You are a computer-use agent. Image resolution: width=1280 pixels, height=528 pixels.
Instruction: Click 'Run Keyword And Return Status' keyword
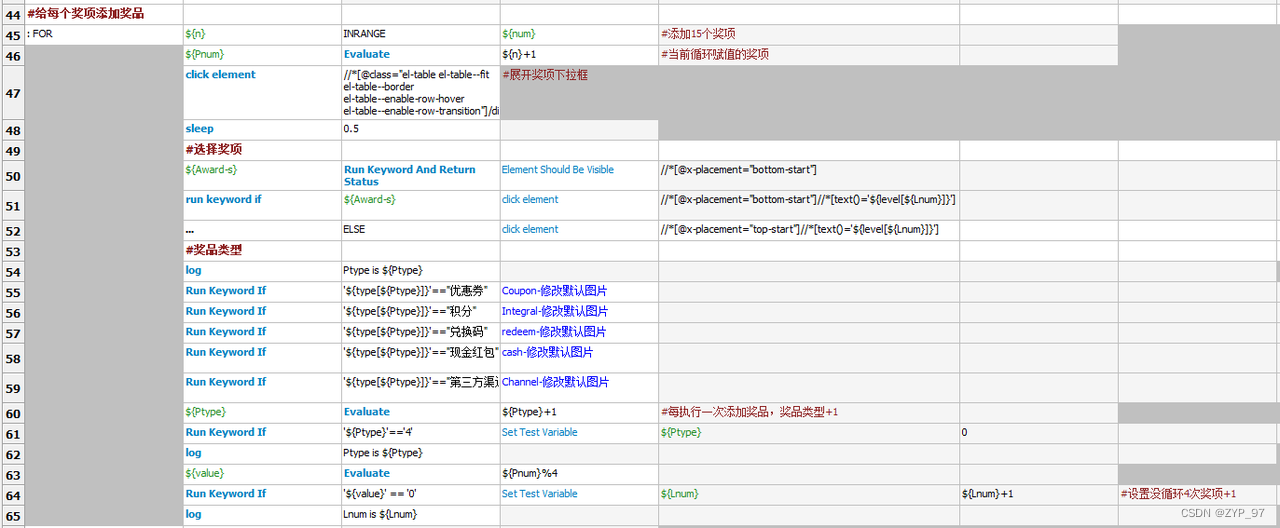(x=420, y=175)
